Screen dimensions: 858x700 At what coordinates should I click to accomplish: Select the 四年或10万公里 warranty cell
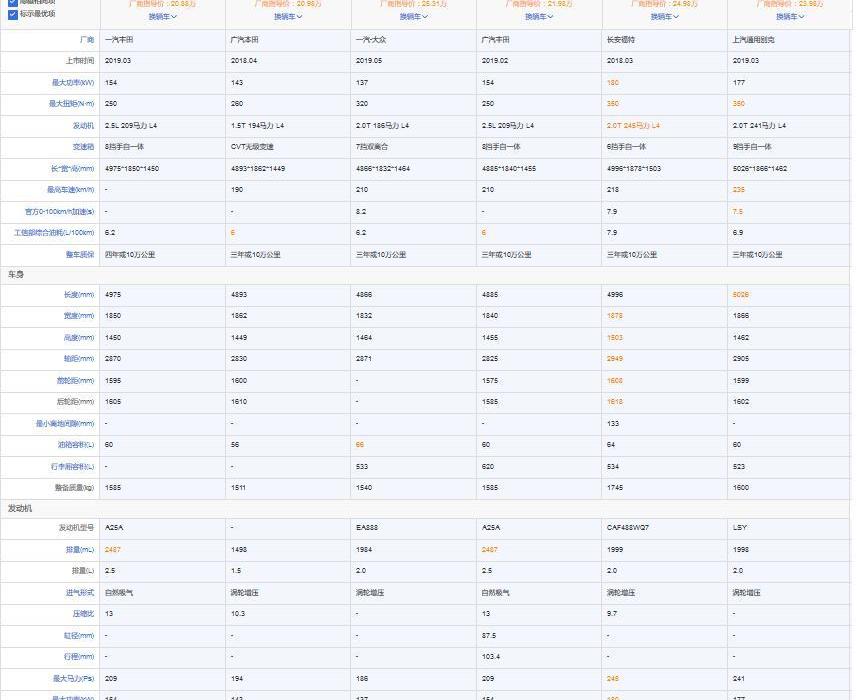tap(130, 255)
